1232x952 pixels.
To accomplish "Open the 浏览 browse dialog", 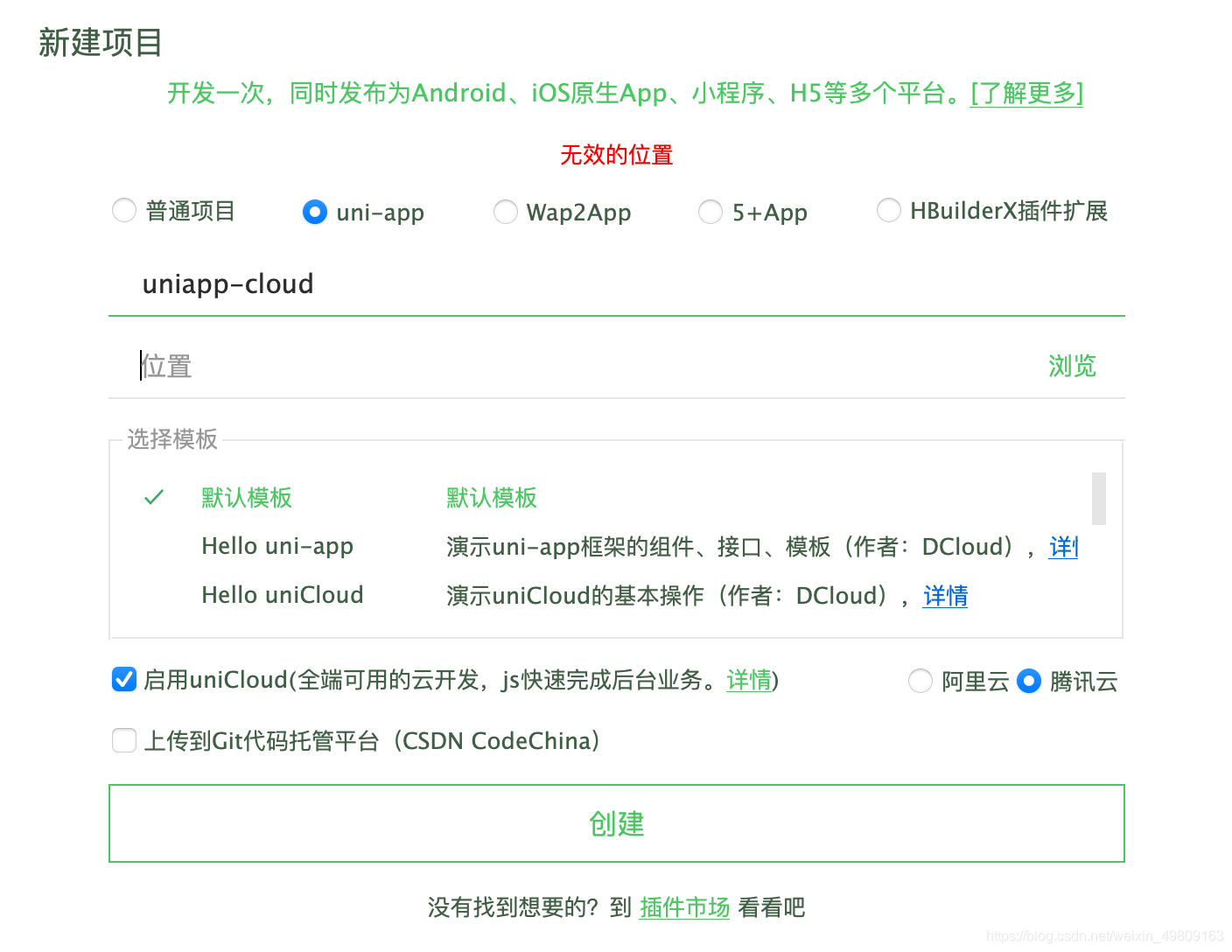I will [1072, 366].
